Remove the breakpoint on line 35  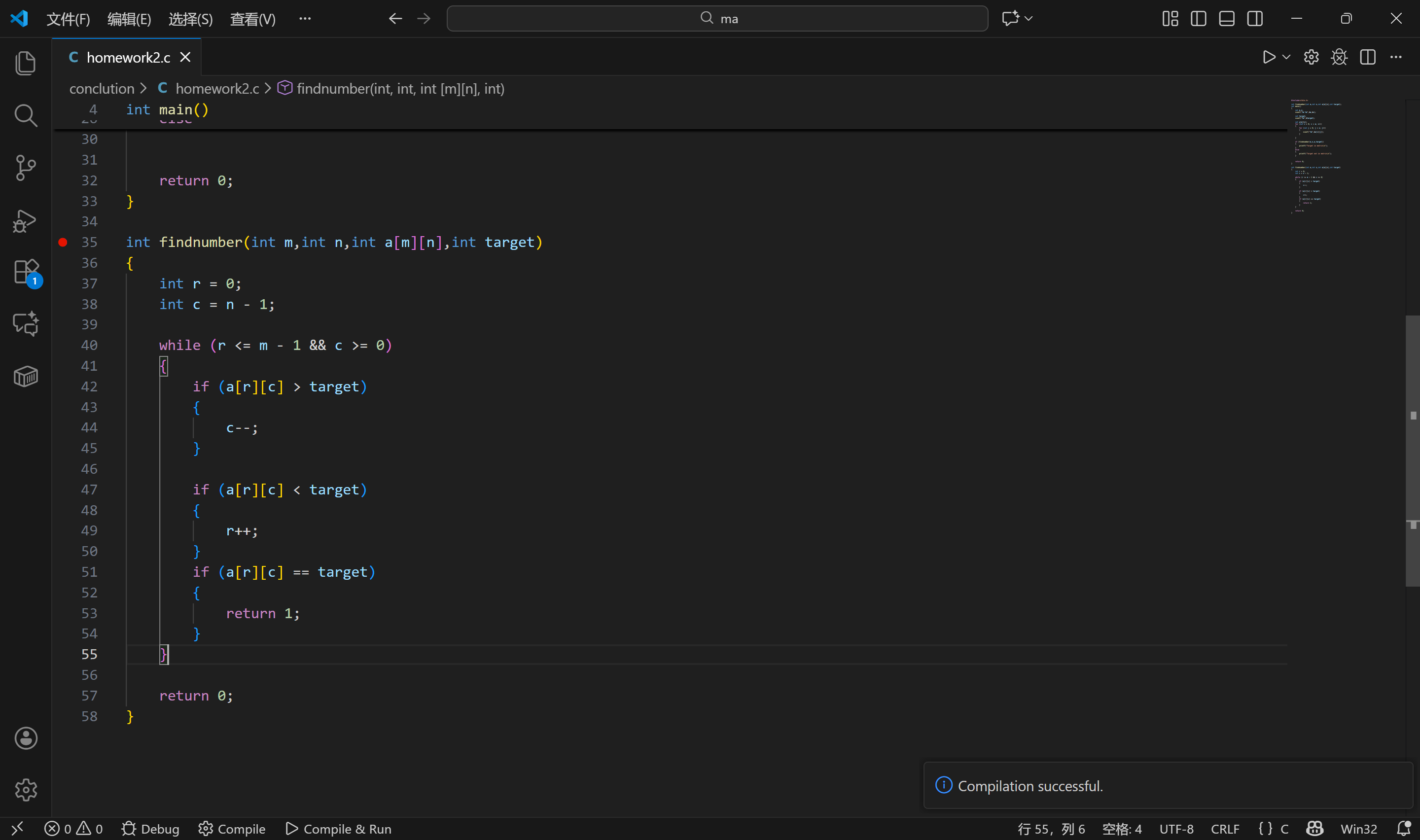click(x=63, y=242)
